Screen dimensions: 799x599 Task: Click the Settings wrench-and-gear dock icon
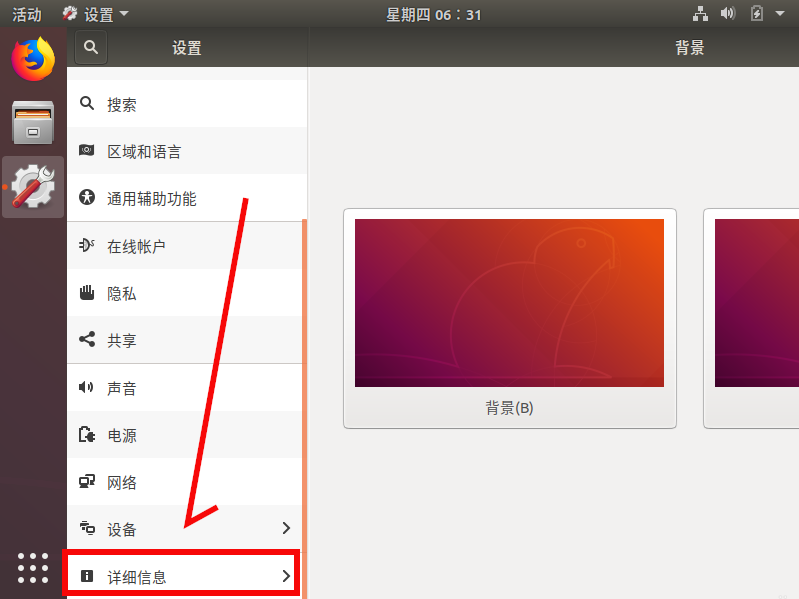click(x=33, y=186)
